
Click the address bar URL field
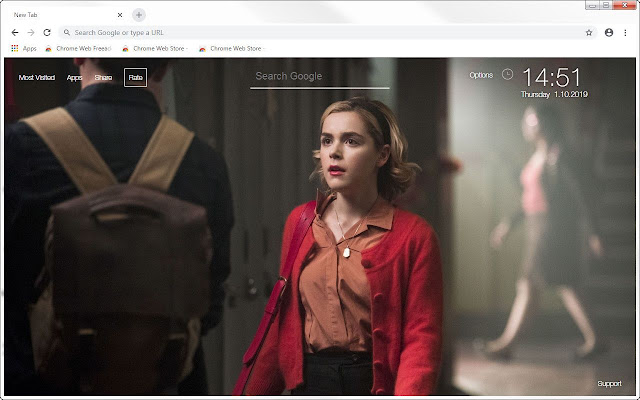tap(327, 33)
